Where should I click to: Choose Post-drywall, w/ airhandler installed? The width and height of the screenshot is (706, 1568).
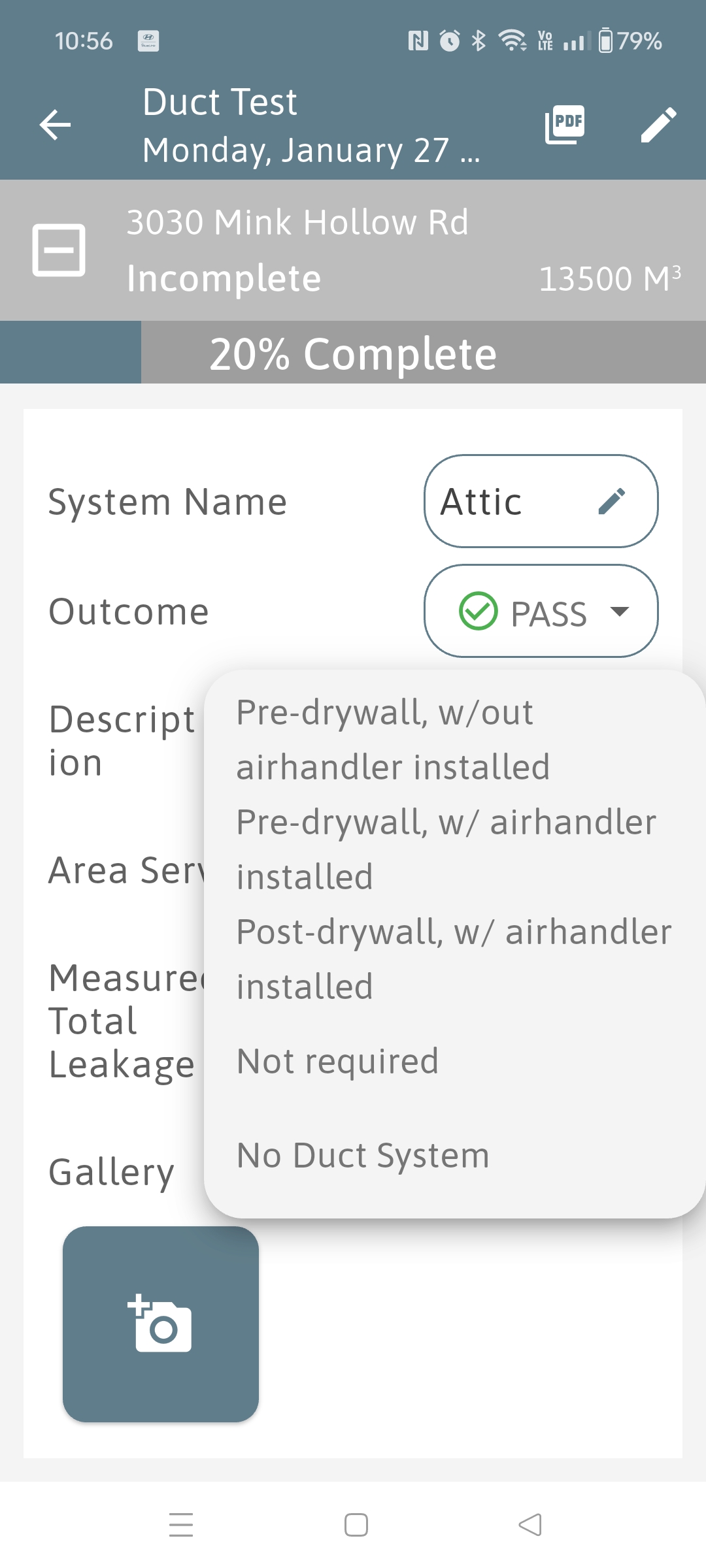(454, 958)
